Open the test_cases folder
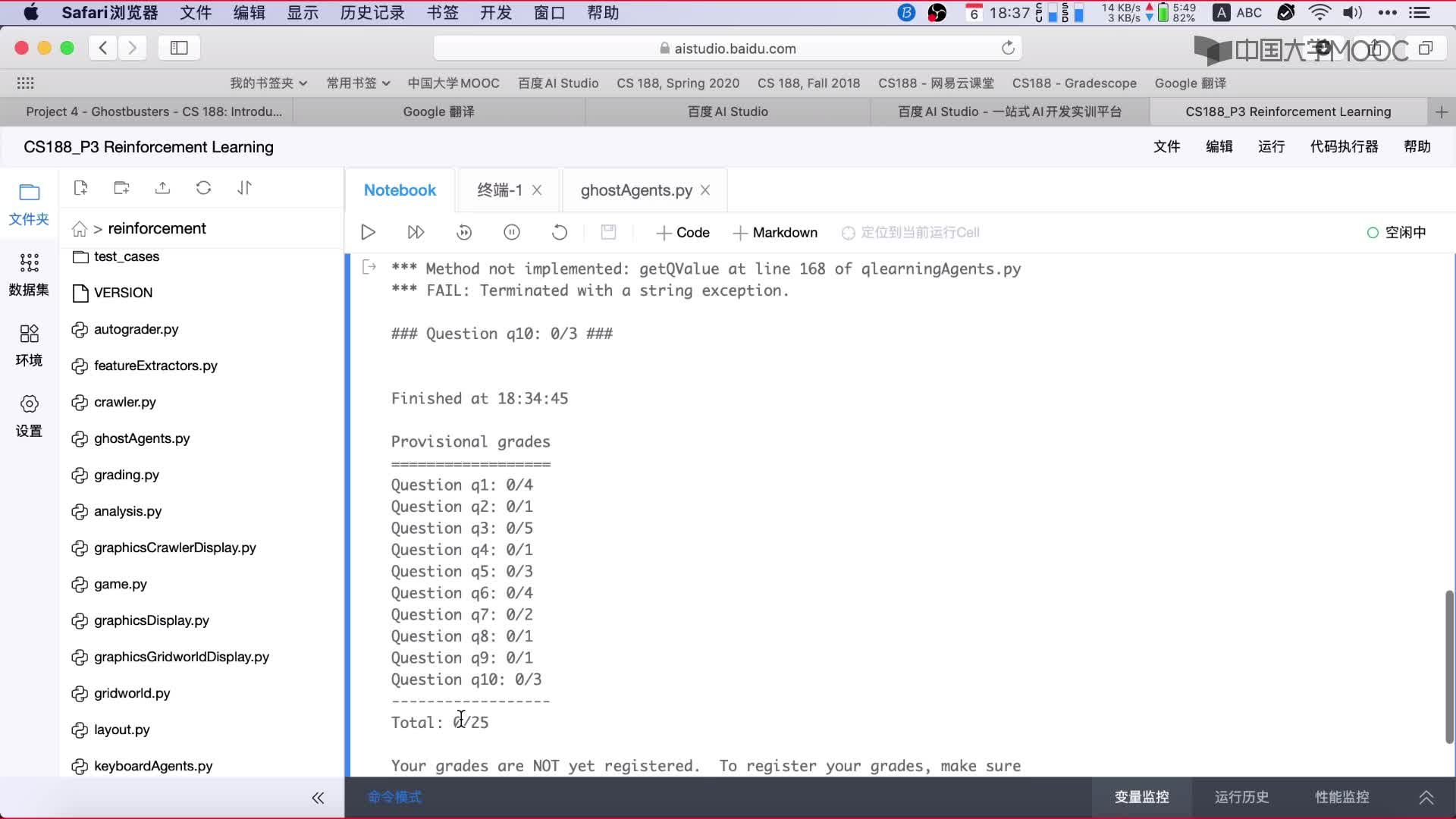This screenshot has width=1456, height=819. click(115, 256)
